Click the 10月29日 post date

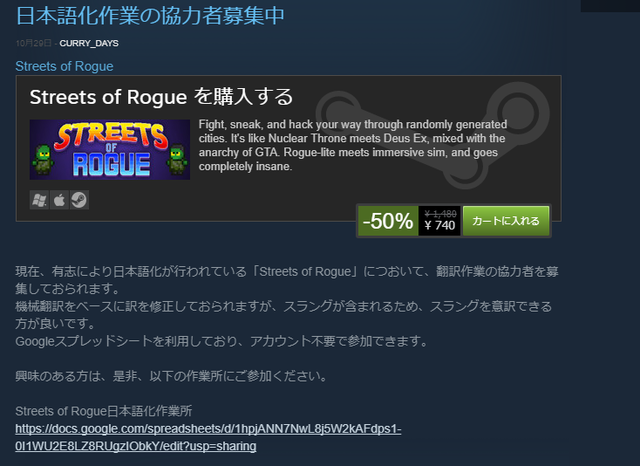click(33, 43)
